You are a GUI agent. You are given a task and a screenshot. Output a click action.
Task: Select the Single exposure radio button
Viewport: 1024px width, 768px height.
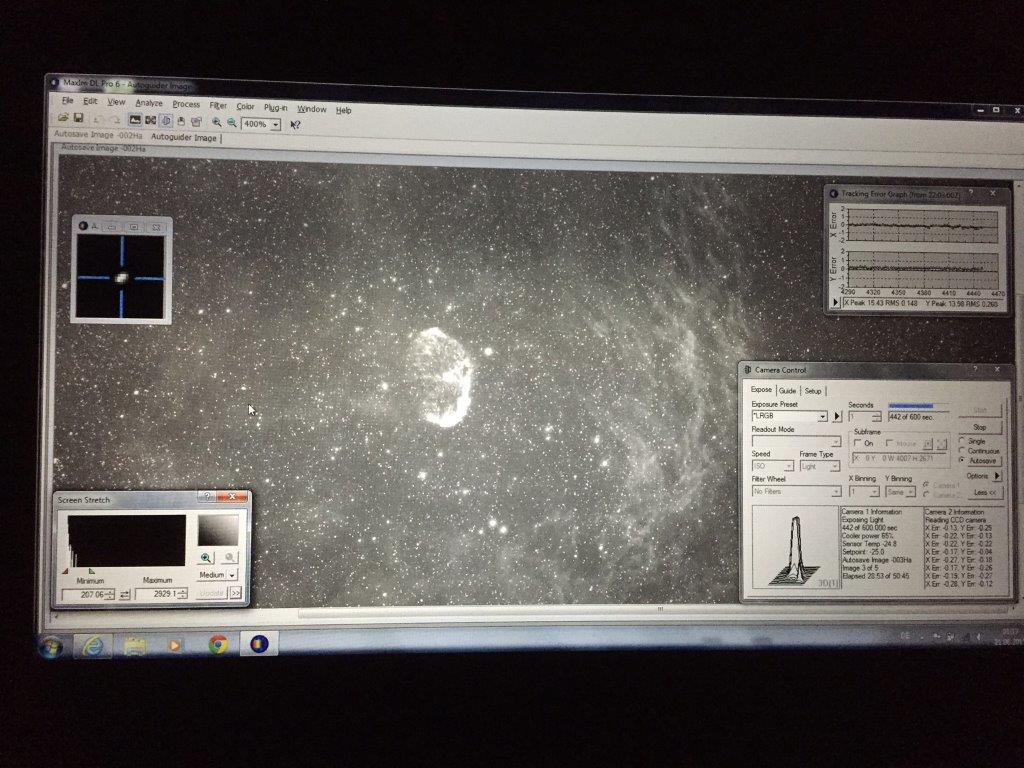[x=961, y=441]
